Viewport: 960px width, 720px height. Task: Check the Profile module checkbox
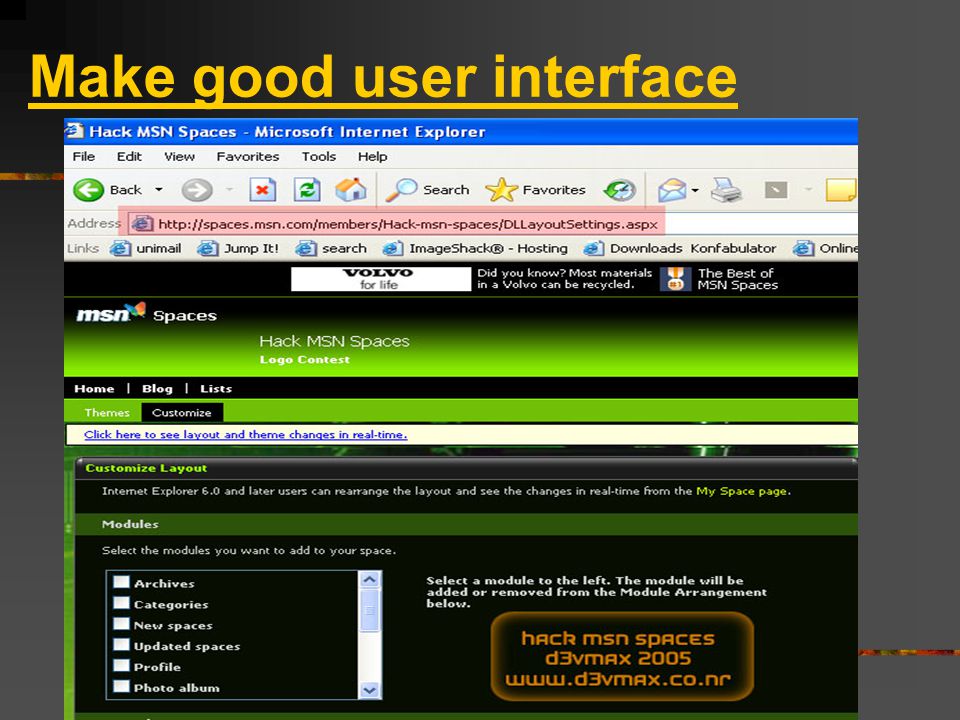(121, 665)
